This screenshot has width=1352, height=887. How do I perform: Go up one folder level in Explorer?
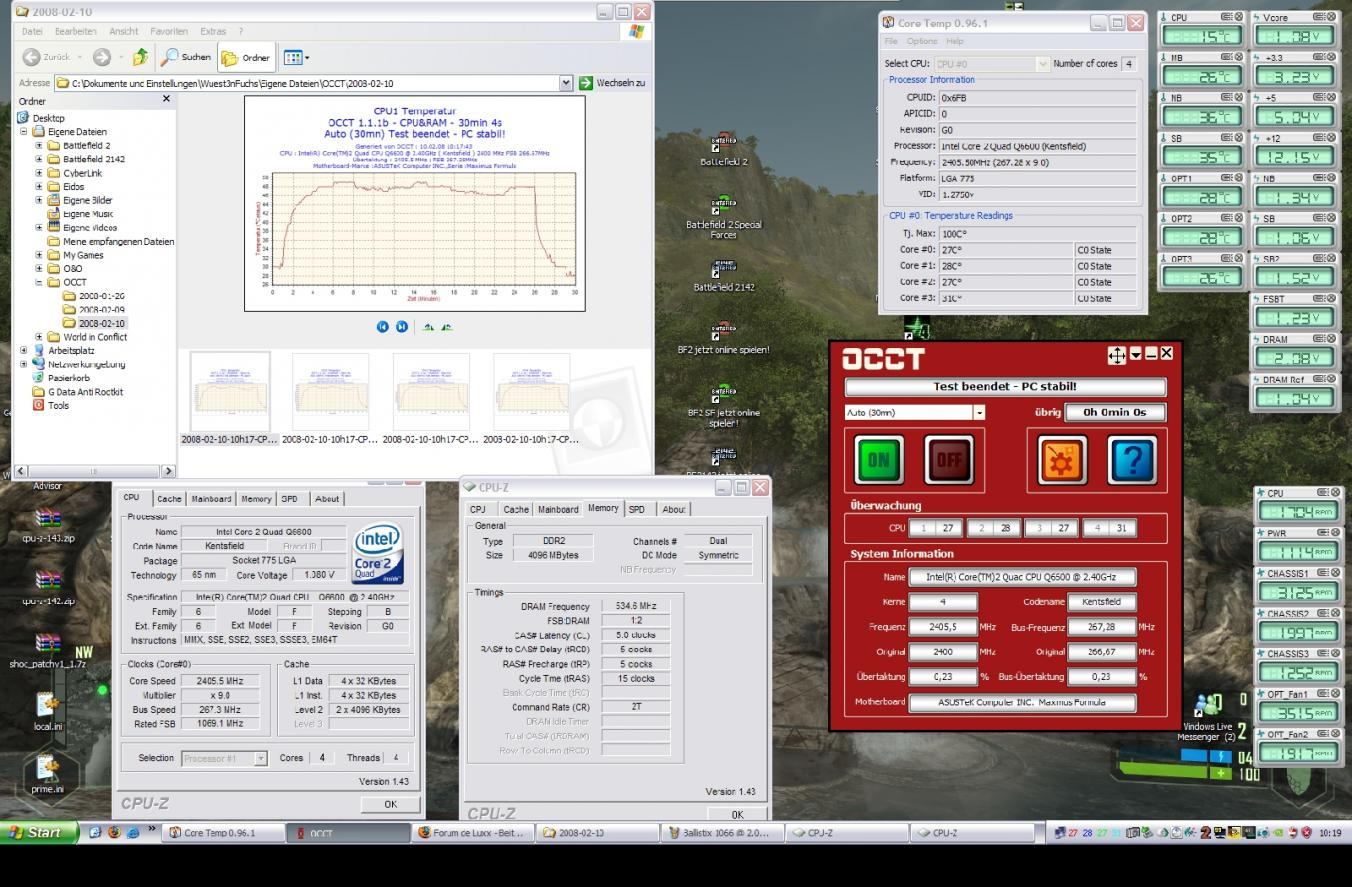(x=140, y=57)
